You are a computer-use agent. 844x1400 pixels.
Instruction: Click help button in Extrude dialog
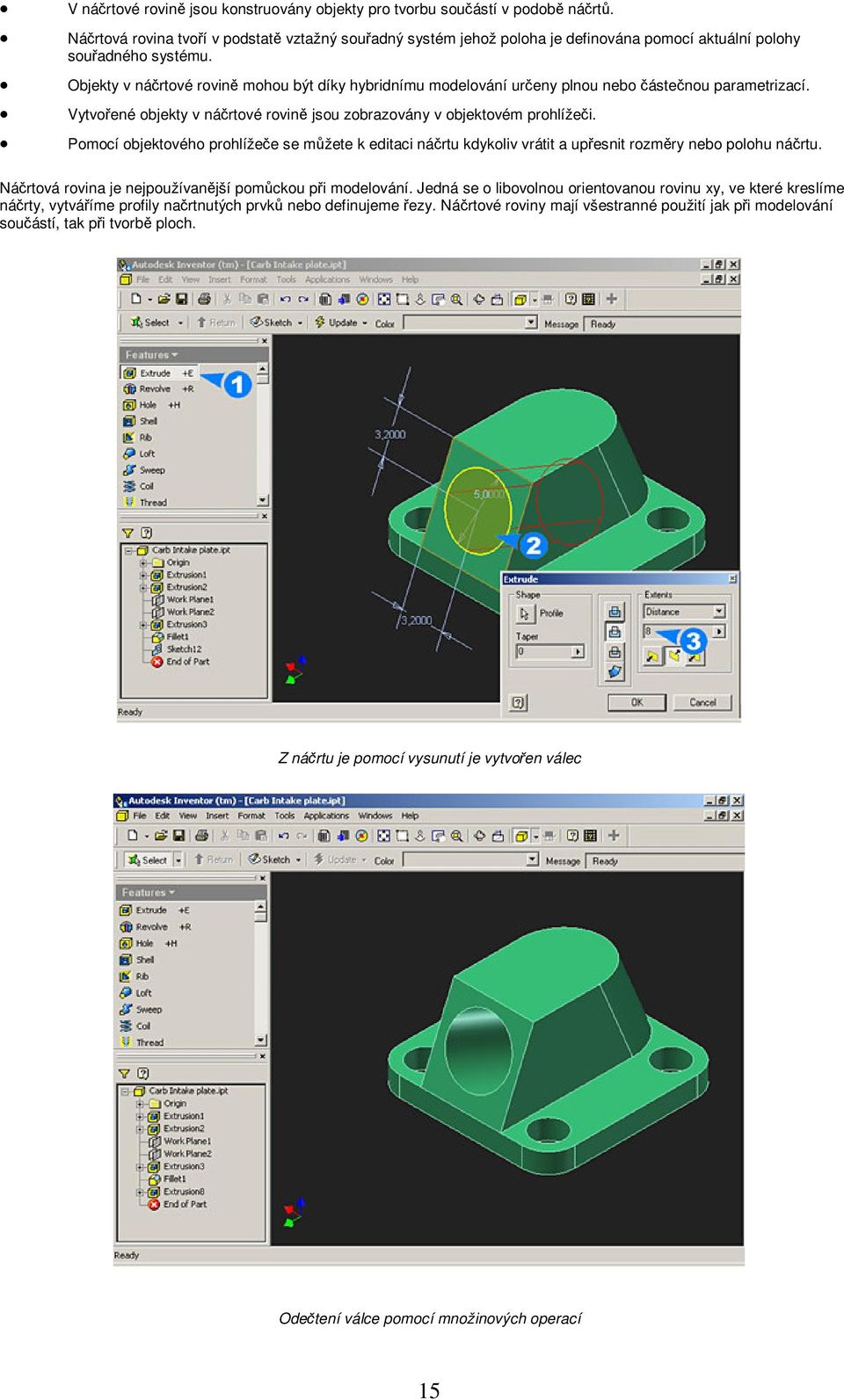coord(518,701)
